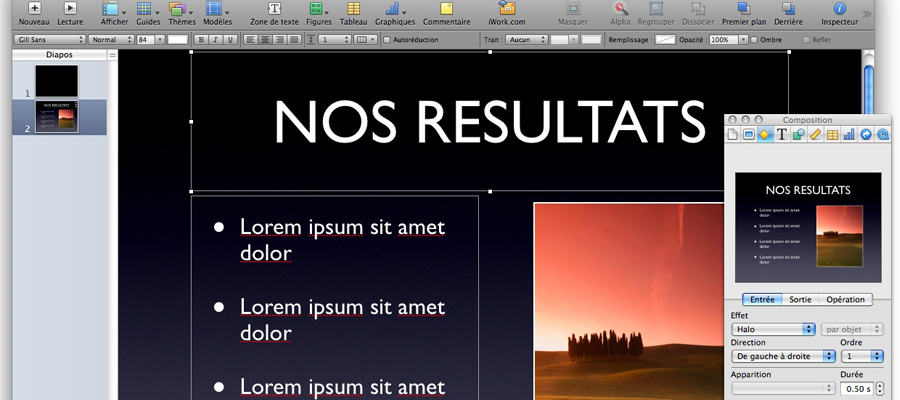
Task: Align text left
Action: click(250, 40)
